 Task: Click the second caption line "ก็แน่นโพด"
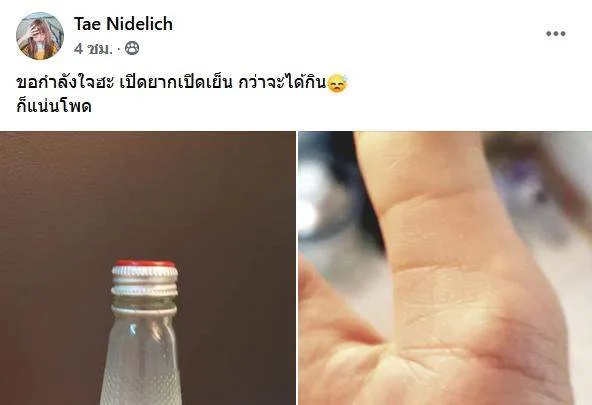(x=54, y=106)
